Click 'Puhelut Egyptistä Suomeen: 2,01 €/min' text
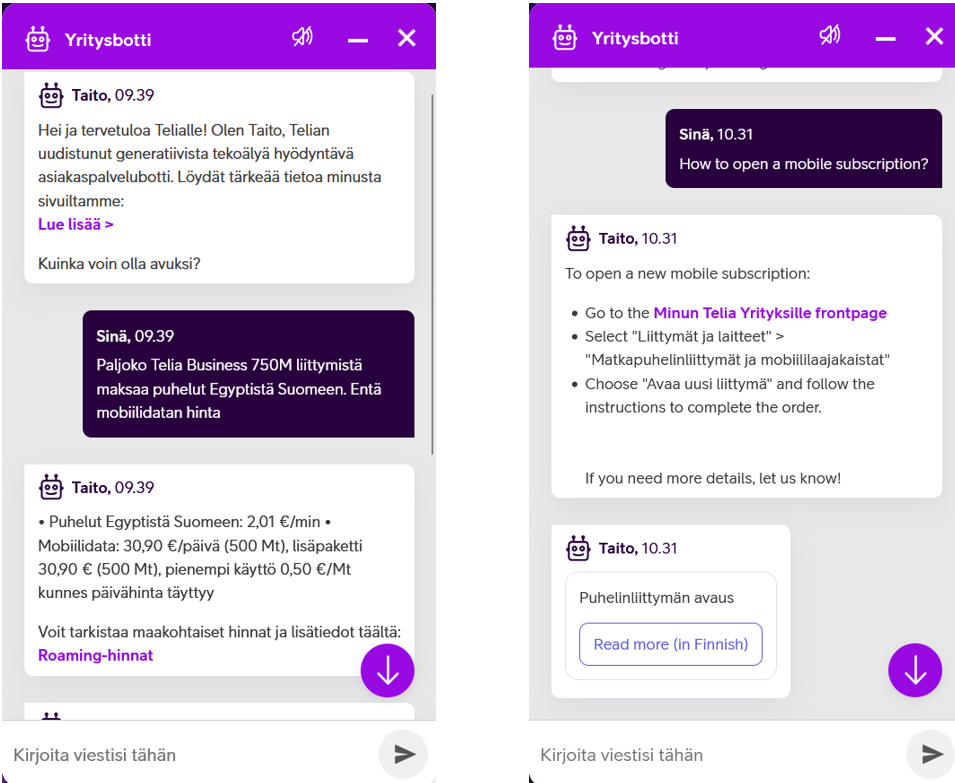This screenshot has width=955, height=783. (x=185, y=522)
